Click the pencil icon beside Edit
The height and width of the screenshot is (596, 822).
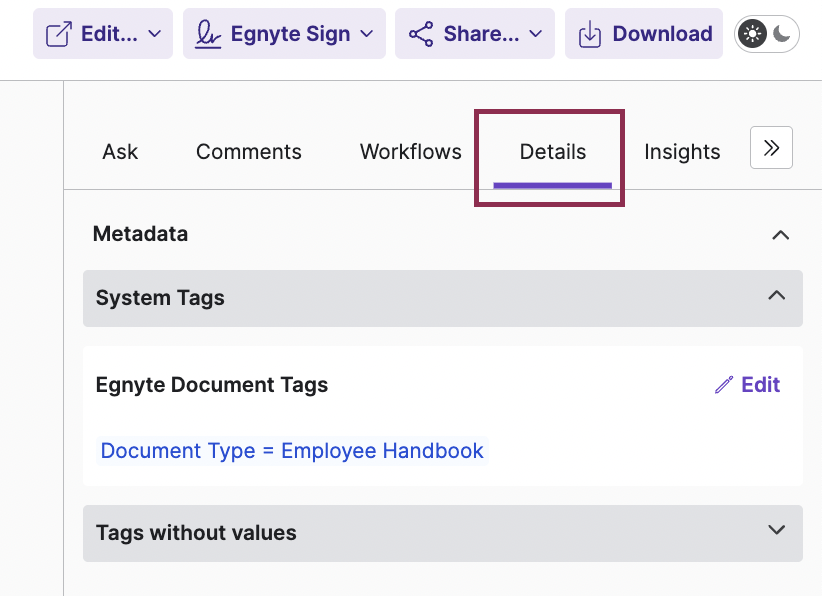724,385
